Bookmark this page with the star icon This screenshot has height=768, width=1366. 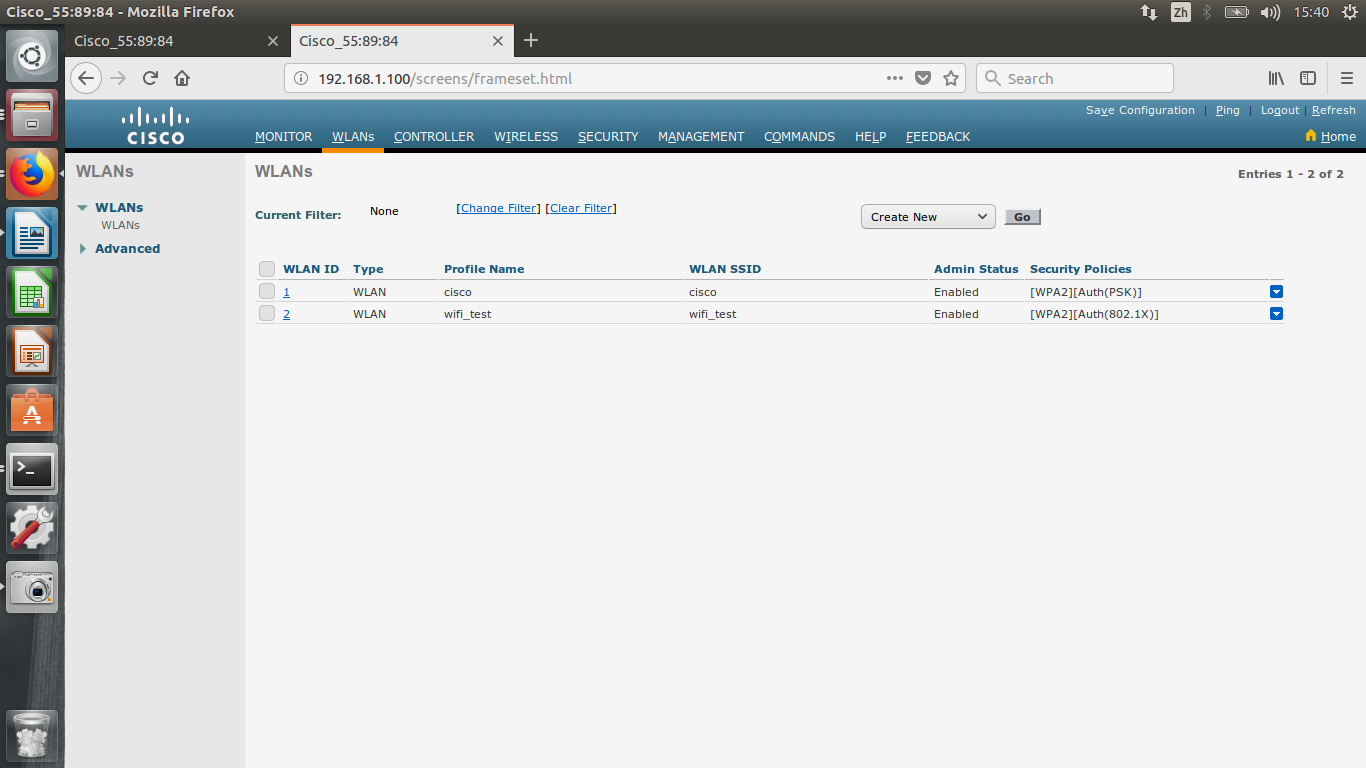951,78
